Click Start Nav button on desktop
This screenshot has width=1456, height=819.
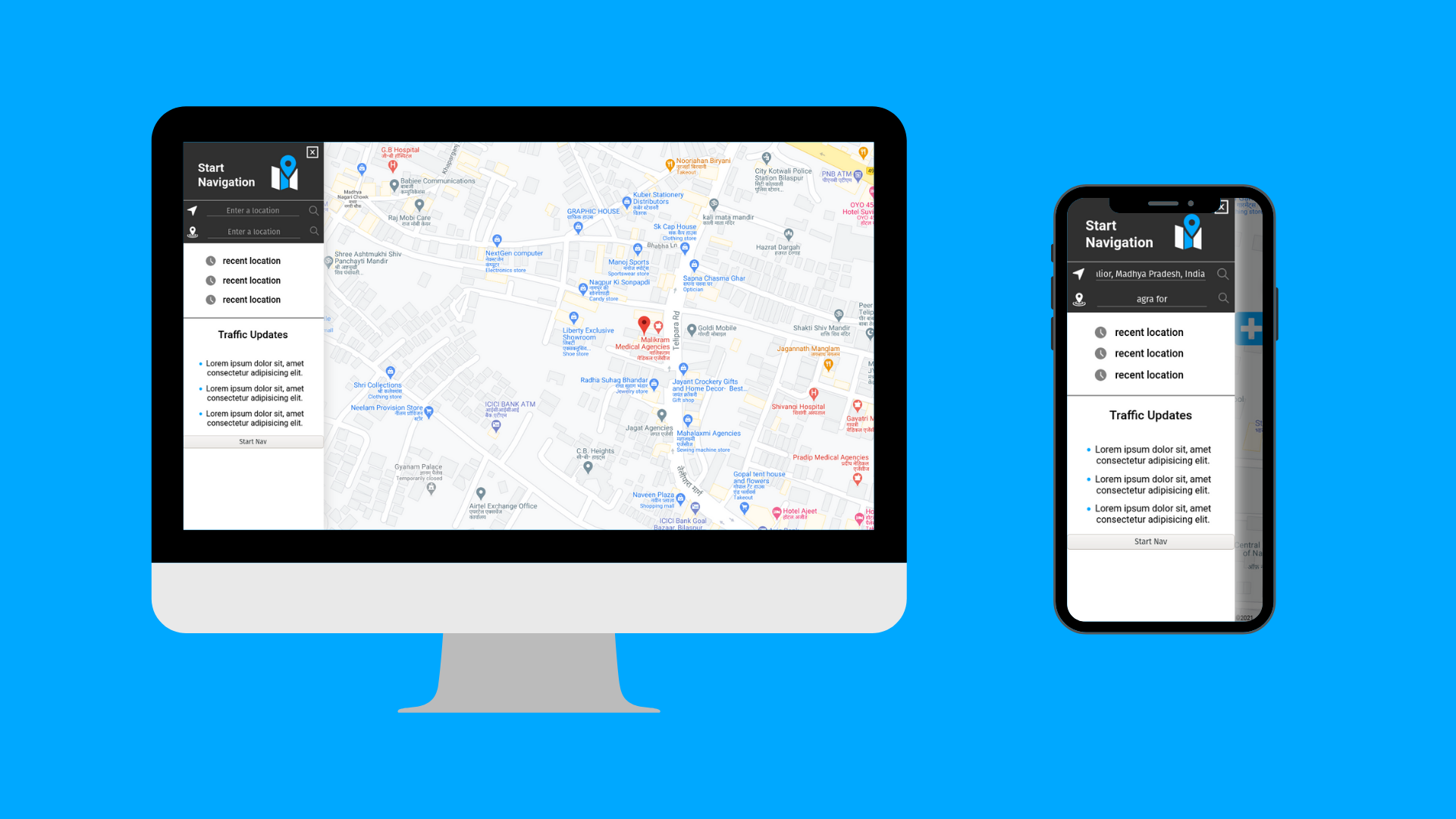click(x=253, y=441)
